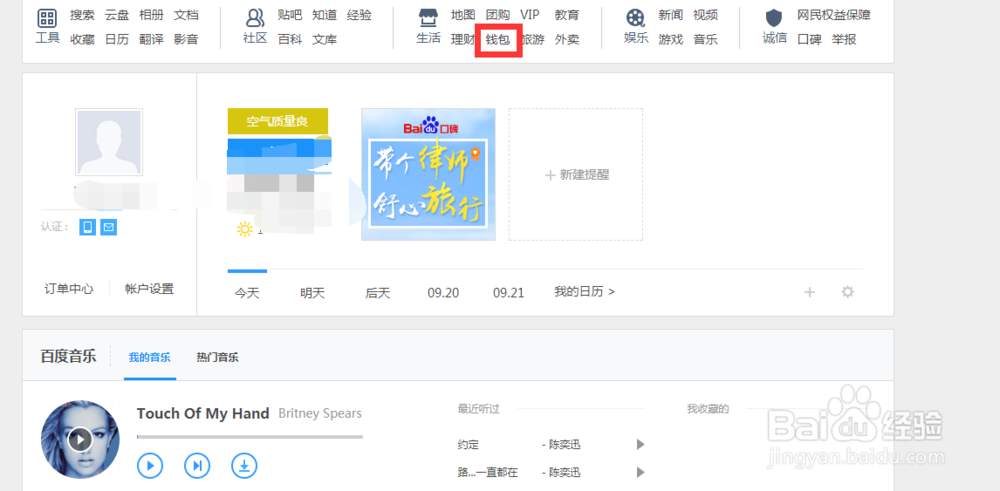The width and height of the screenshot is (1000, 491).
Task: Open 收藏 link
Action: tap(82, 40)
